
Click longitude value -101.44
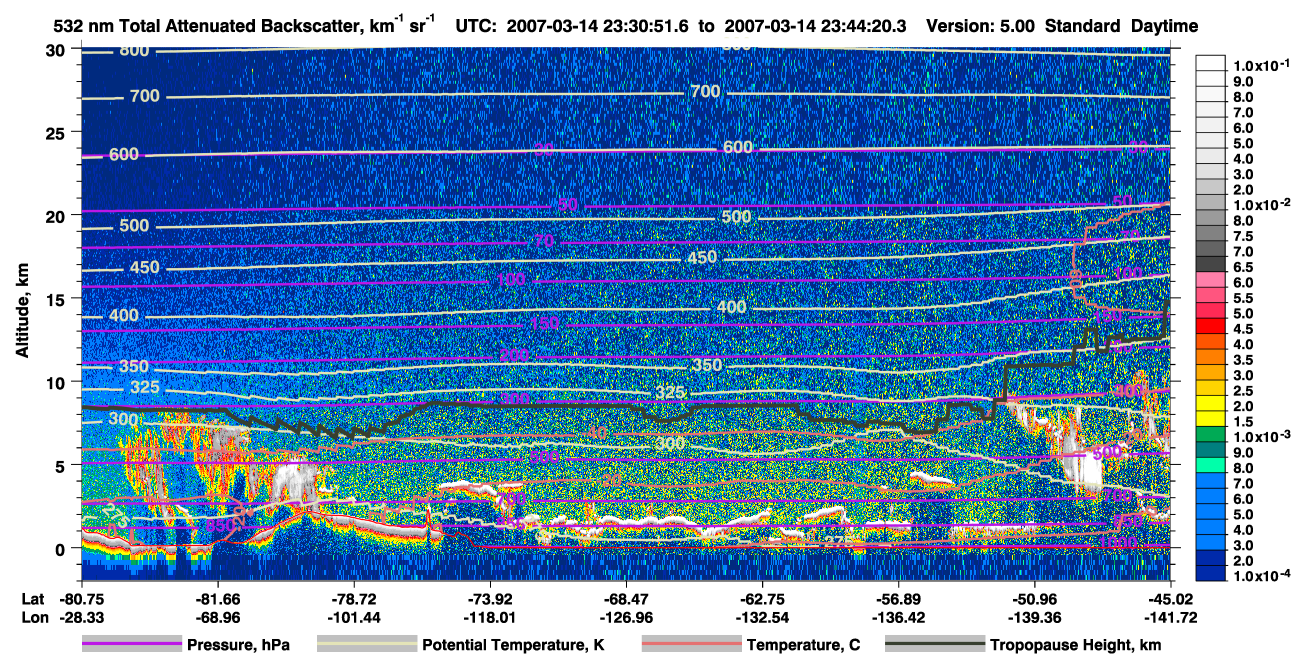click(x=353, y=617)
